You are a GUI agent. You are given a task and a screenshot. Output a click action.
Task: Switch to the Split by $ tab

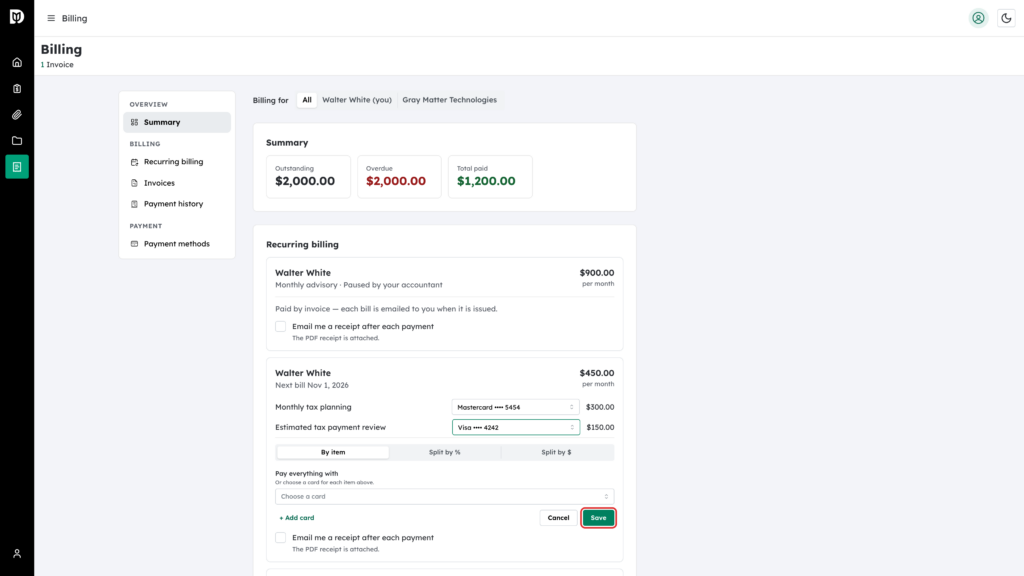(x=556, y=452)
